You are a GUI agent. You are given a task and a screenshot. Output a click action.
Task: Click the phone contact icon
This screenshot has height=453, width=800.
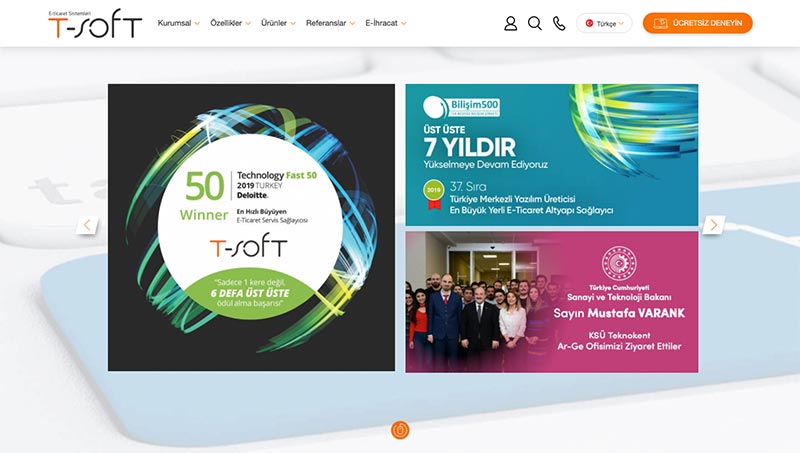pos(559,23)
